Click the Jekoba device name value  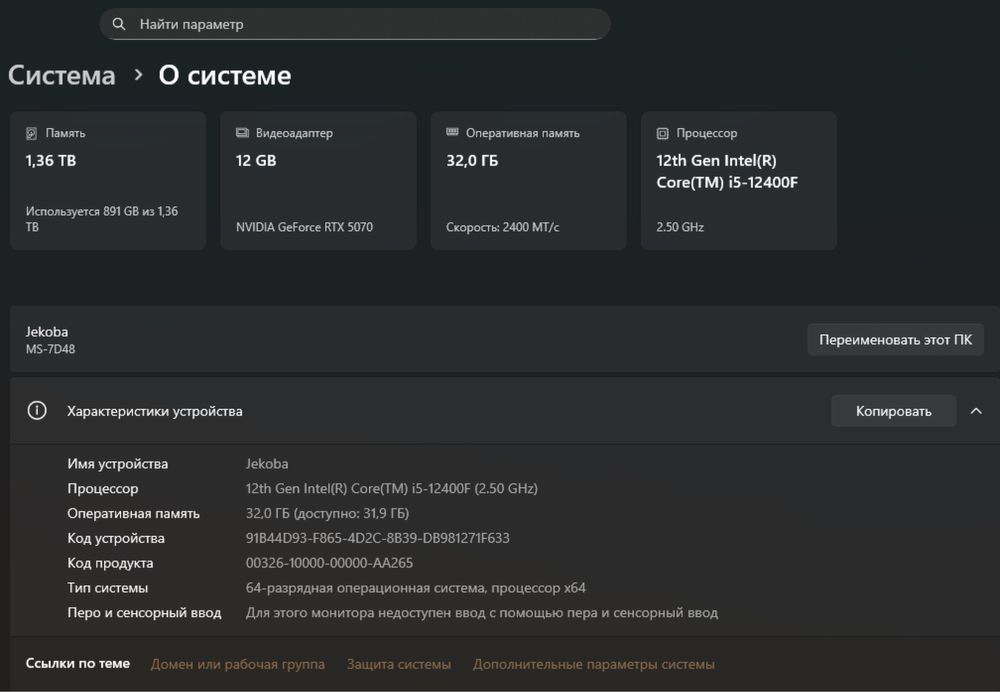[267, 464]
